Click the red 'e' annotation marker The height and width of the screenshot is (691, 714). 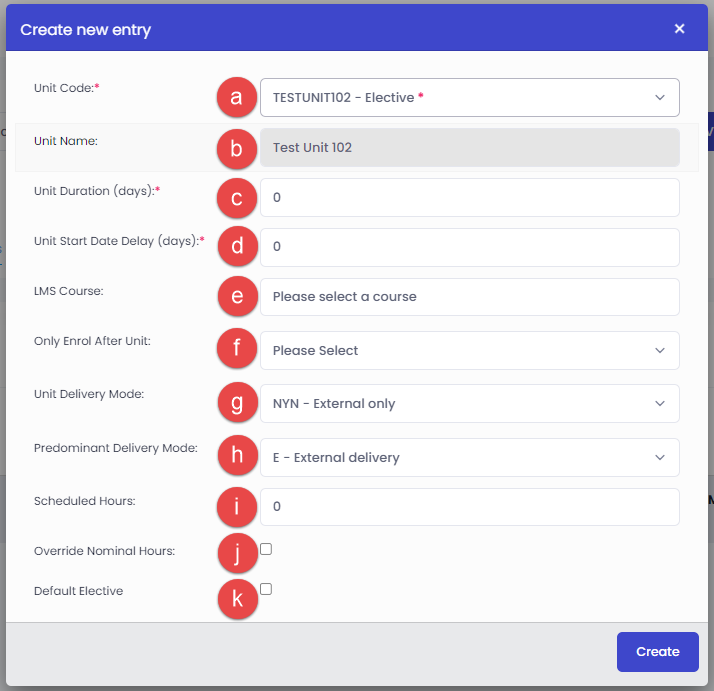point(237,297)
